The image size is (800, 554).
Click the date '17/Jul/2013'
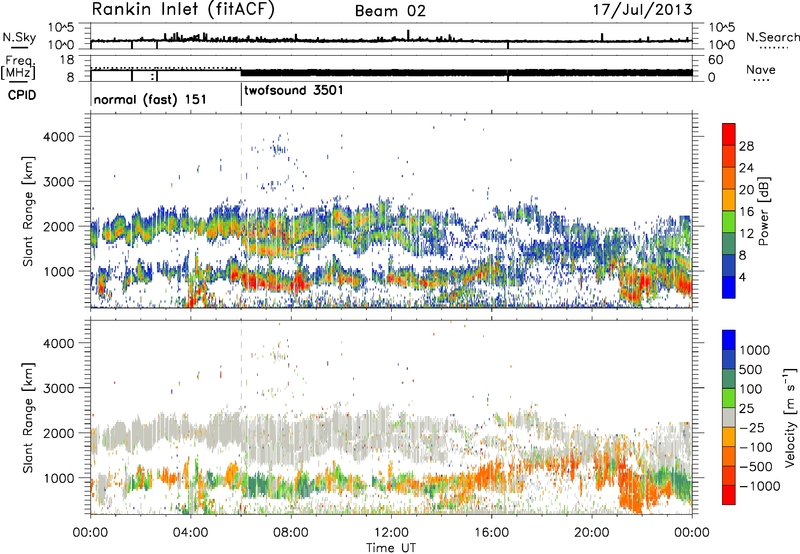tap(642, 10)
